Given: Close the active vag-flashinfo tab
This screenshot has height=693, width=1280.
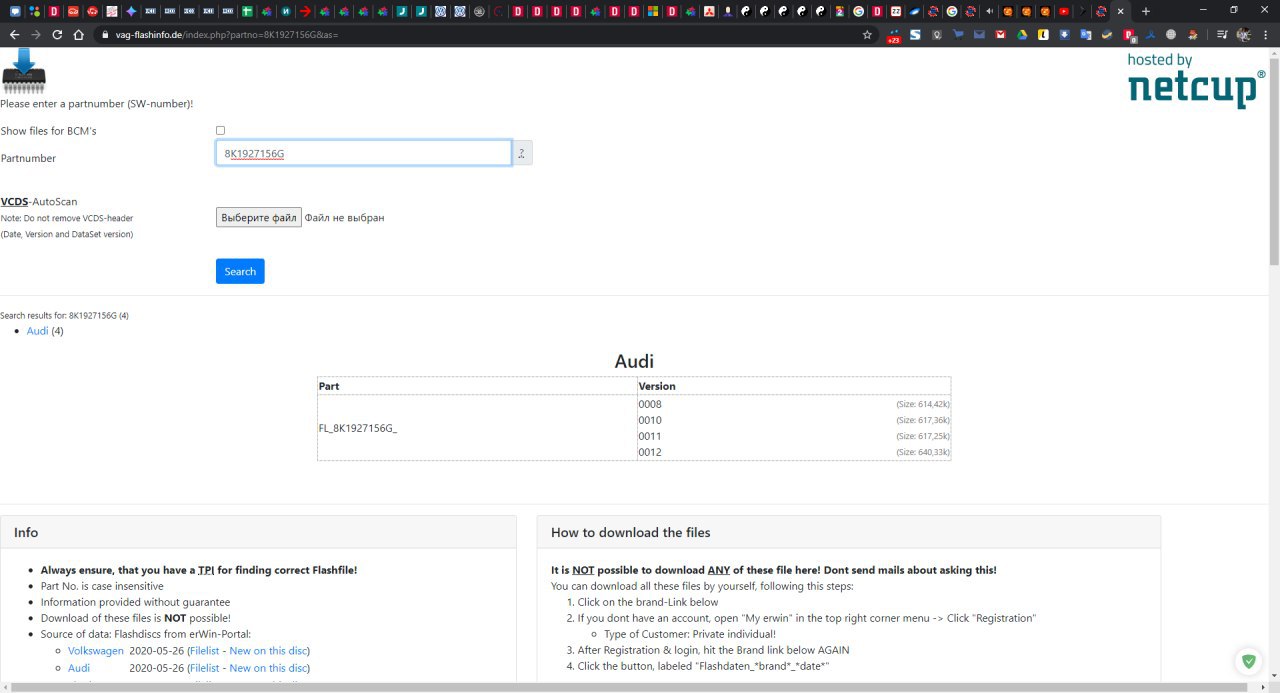Looking at the screenshot, I should 1119,11.
